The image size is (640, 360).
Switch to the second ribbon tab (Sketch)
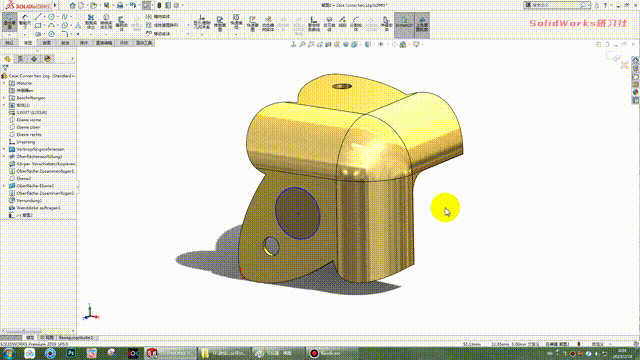point(27,43)
